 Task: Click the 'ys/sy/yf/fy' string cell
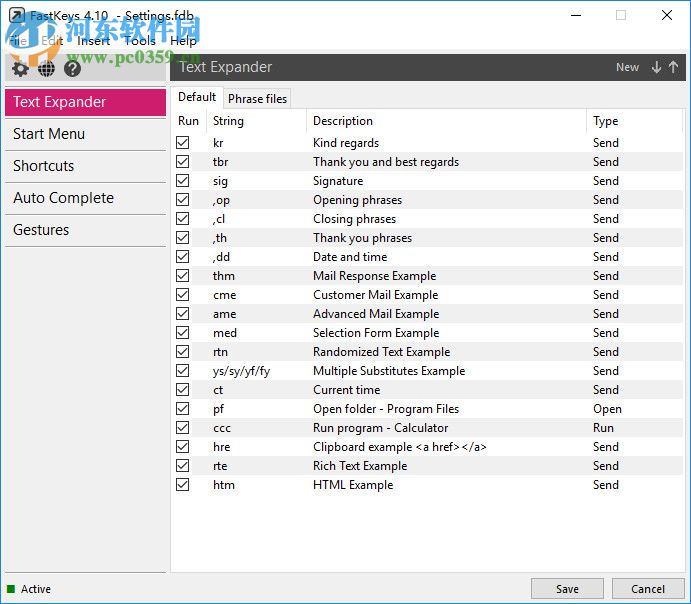pos(241,371)
